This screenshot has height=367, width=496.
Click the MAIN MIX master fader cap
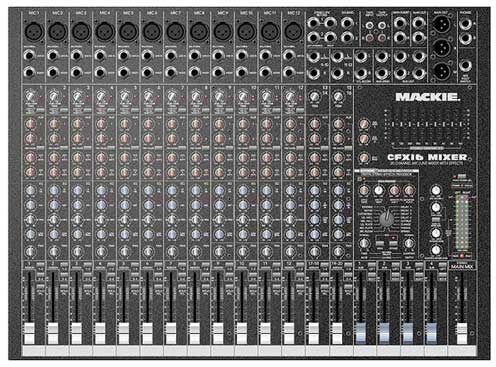[x=462, y=333]
